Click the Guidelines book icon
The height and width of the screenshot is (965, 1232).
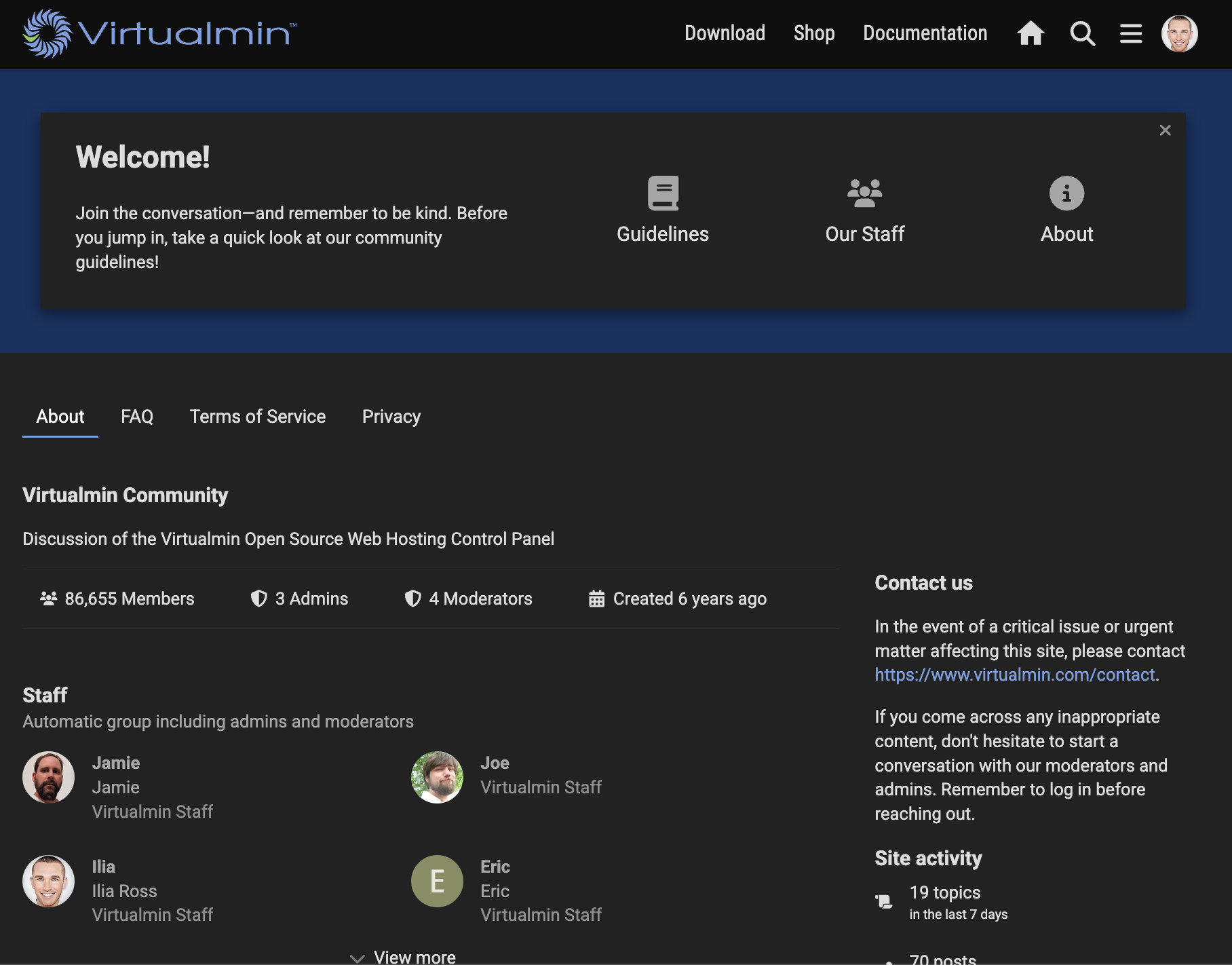[x=663, y=193]
